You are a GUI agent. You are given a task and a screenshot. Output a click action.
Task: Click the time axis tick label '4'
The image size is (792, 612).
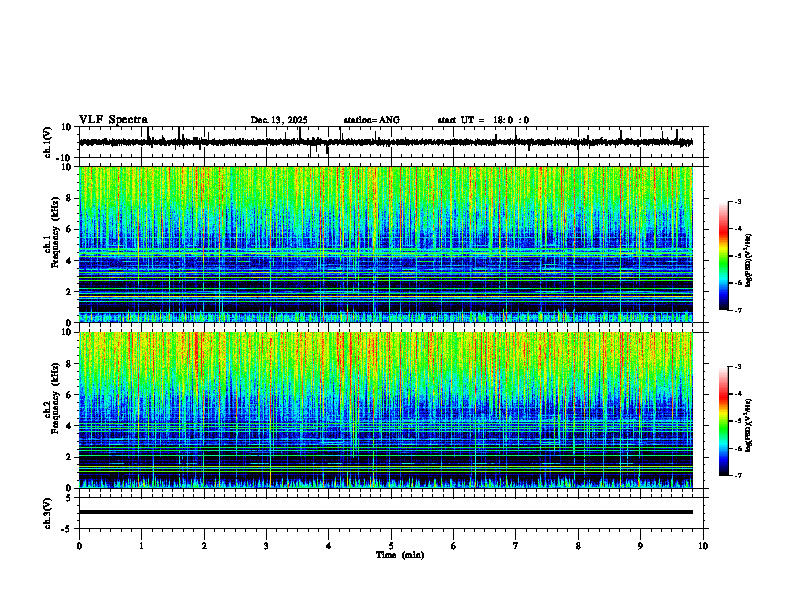click(x=329, y=546)
